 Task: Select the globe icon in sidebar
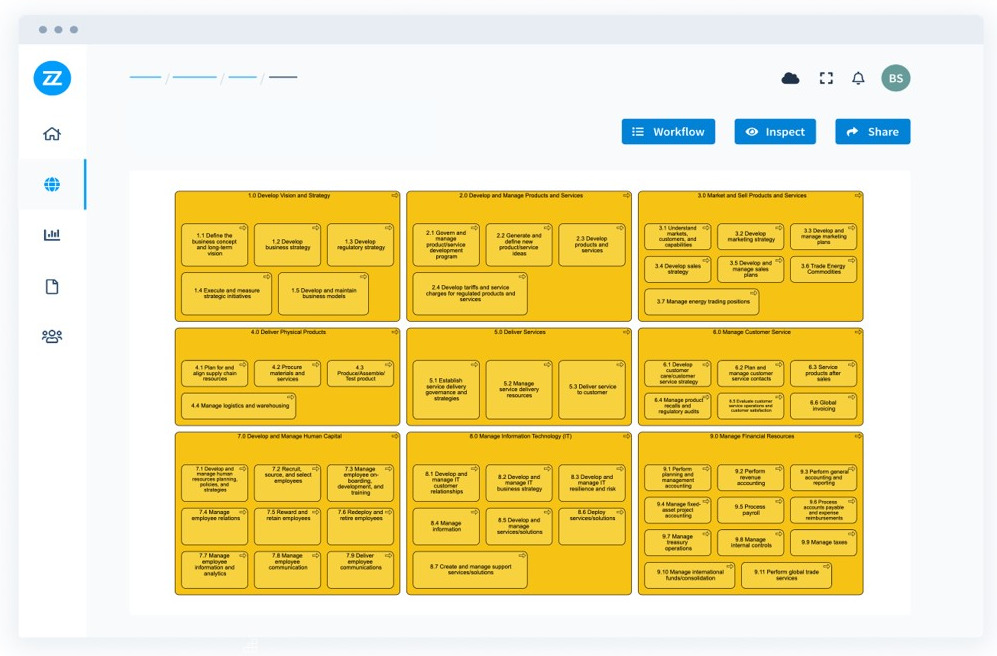(52, 184)
